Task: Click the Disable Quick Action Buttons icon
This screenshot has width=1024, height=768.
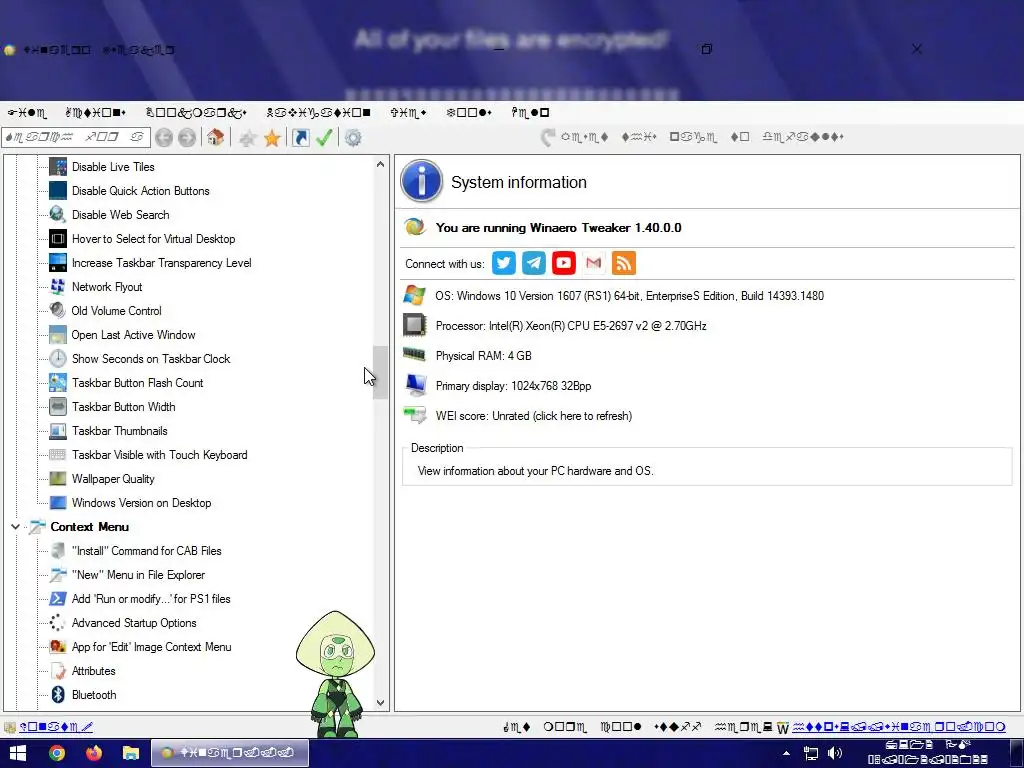Action: point(57,191)
